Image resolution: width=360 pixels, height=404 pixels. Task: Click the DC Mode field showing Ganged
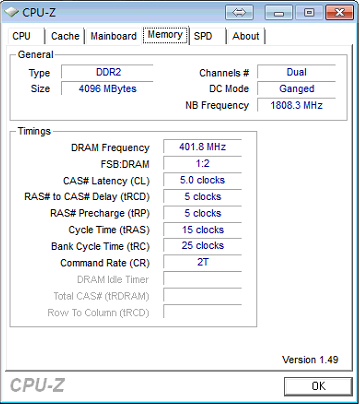point(296,88)
